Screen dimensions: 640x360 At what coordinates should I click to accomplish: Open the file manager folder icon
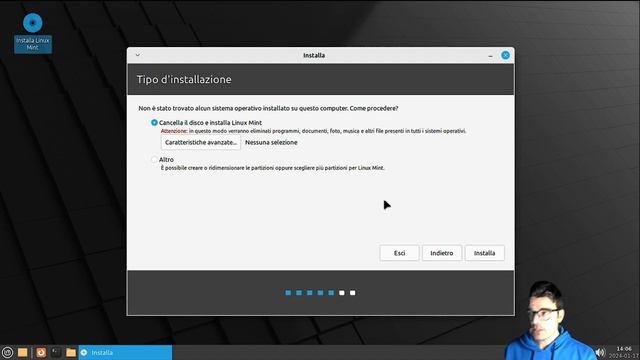tap(71, 353)
